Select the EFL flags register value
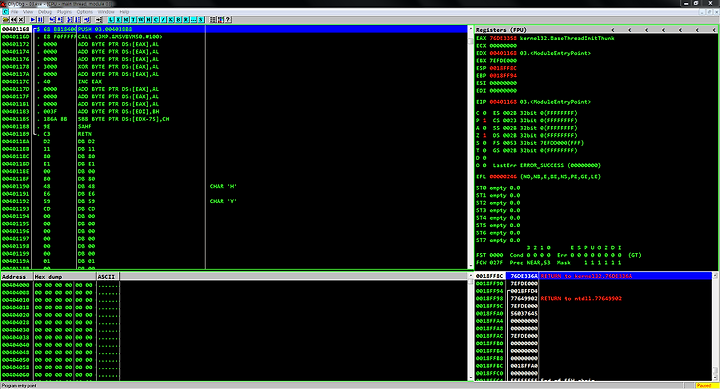 point(503,177)
